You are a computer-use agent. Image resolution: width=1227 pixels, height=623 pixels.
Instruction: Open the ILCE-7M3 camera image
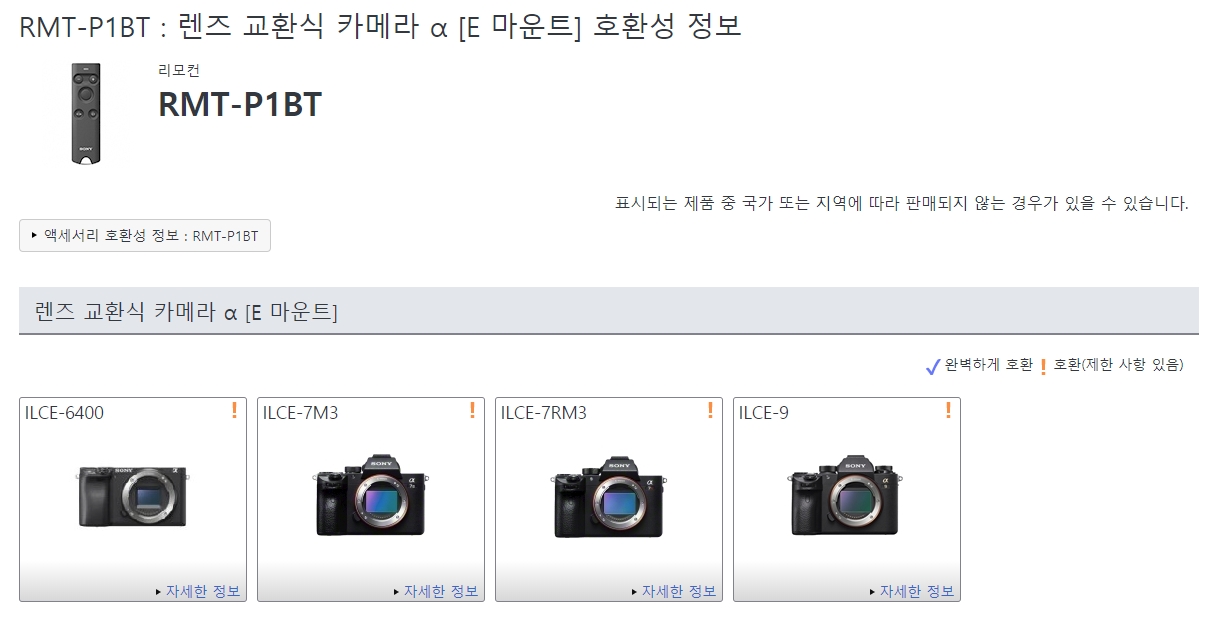[x=370, y=495]
